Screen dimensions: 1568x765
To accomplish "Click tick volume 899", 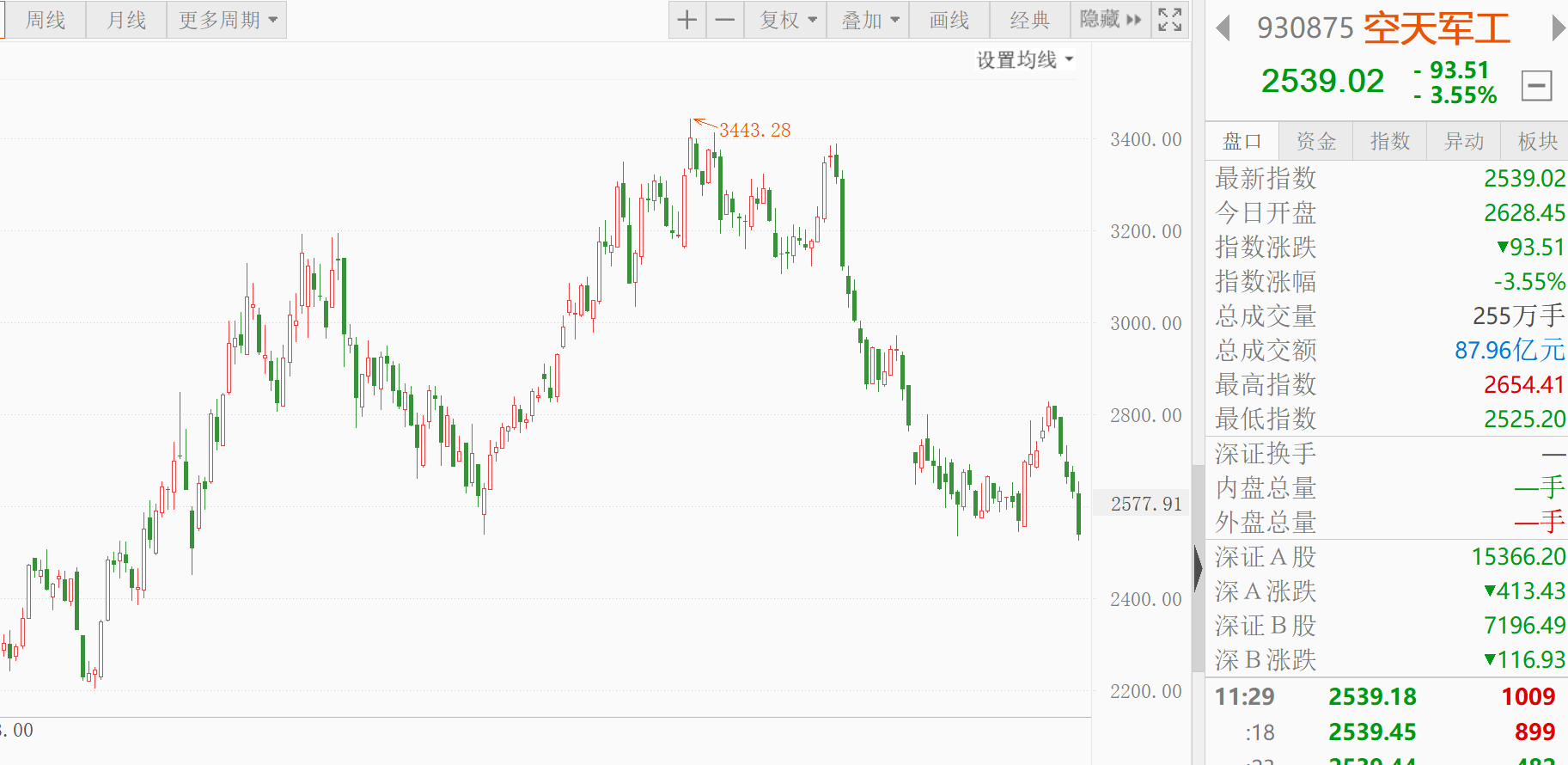I will tap(1535, 731).
